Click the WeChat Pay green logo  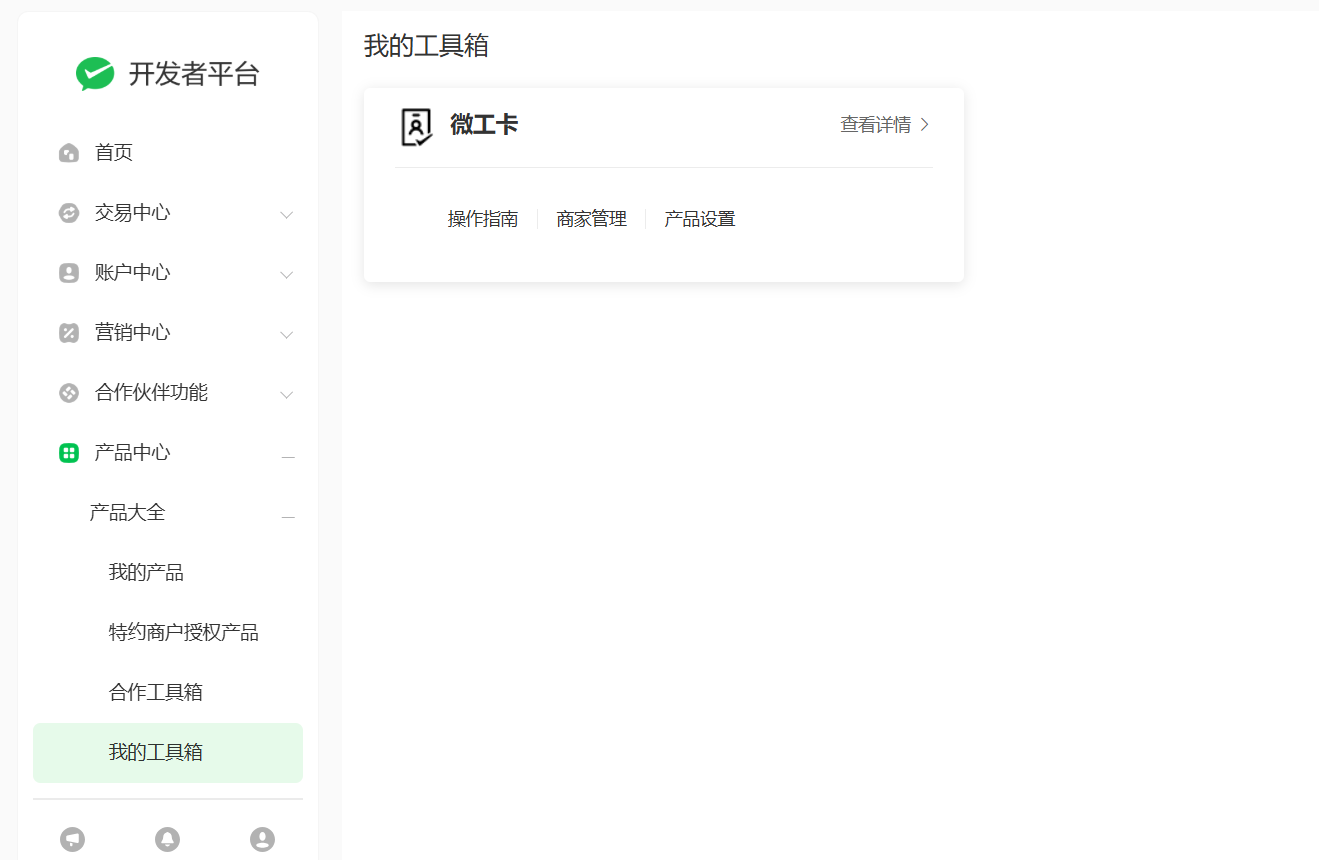[x=95, y=74]
